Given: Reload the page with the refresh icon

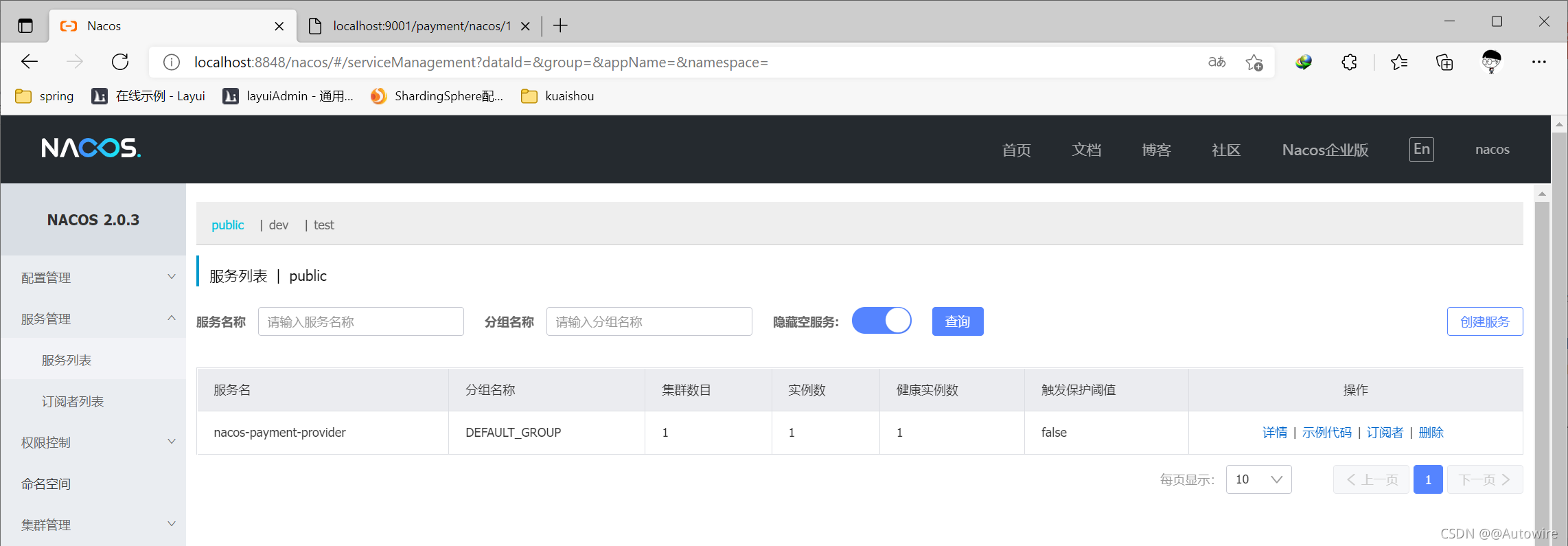Looking at the screenshot, I should pos(120,62).
